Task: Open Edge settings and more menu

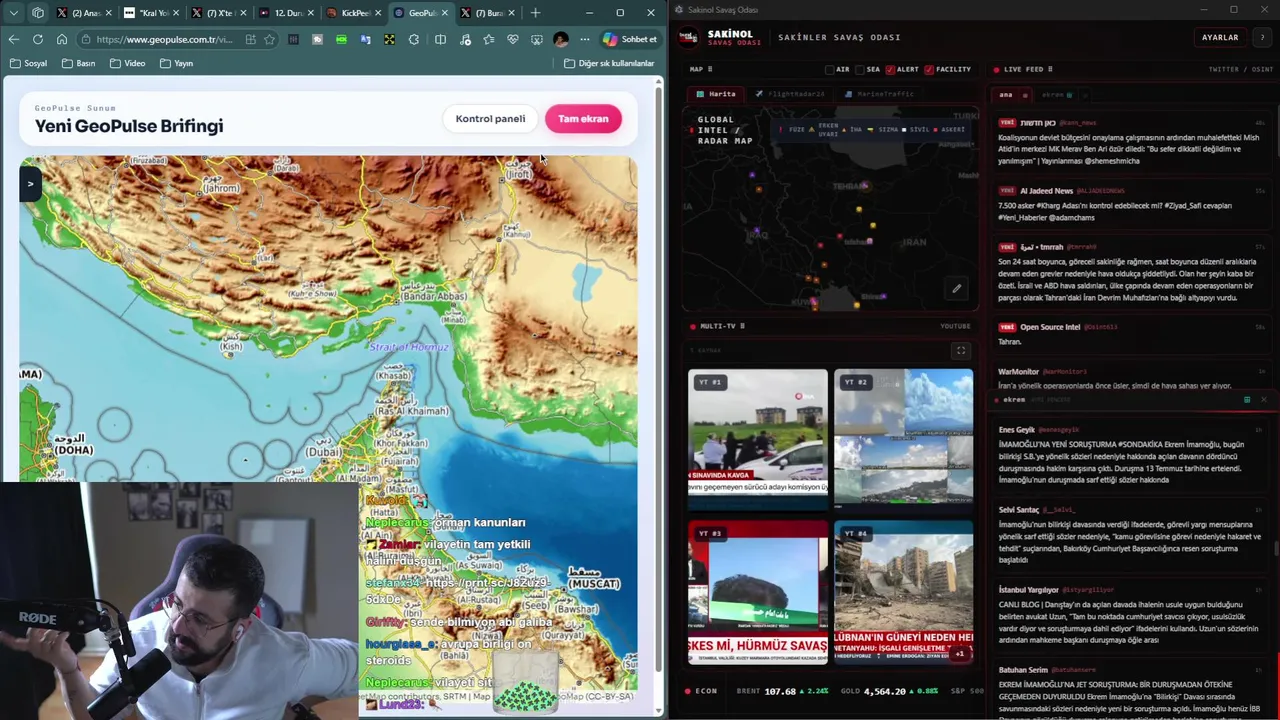Action: pos(585,39)
